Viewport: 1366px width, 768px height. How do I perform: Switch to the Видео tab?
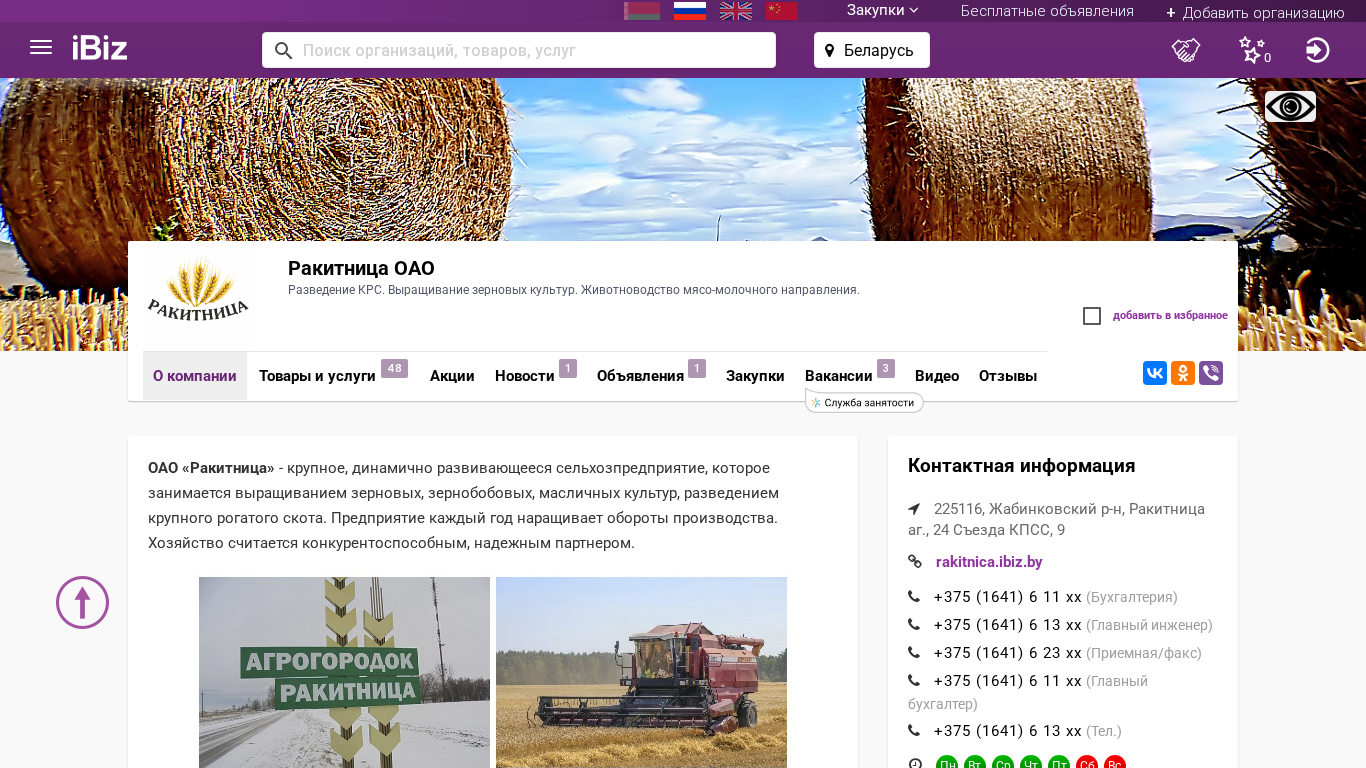coord(937,376)
